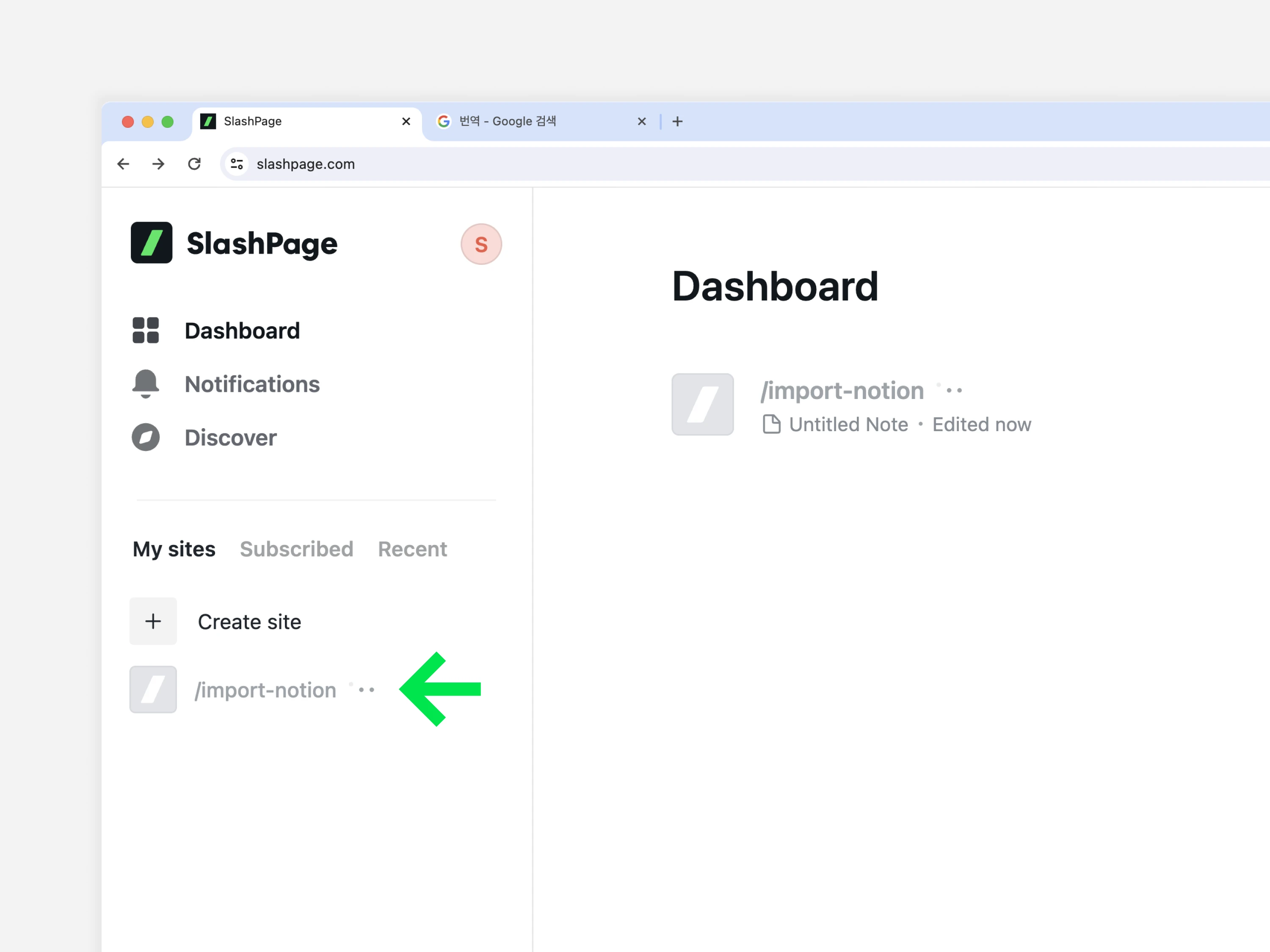Switch to the SlashPage browser tab
The height and width of the screenshot is (952, 1270).
306,122
